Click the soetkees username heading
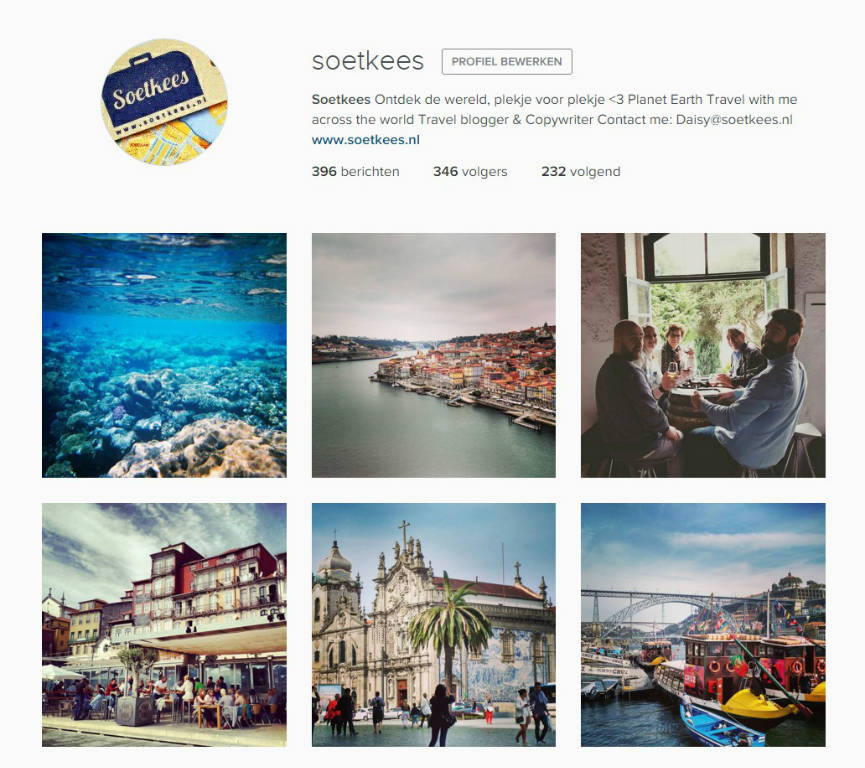This screenshot has height=768, width=865. (x=367, y=61)
